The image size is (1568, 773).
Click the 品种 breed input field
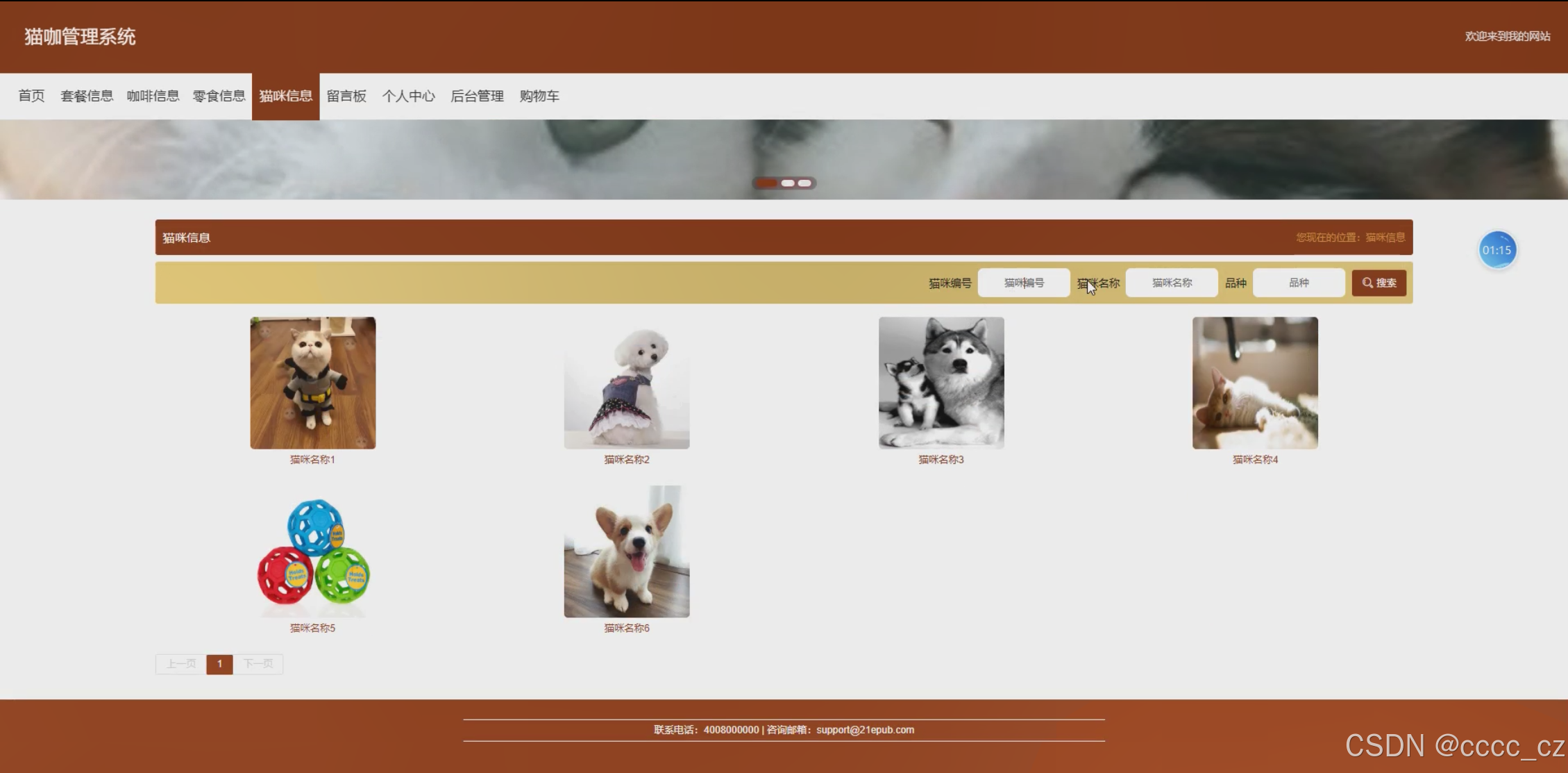coord(1298,283)
